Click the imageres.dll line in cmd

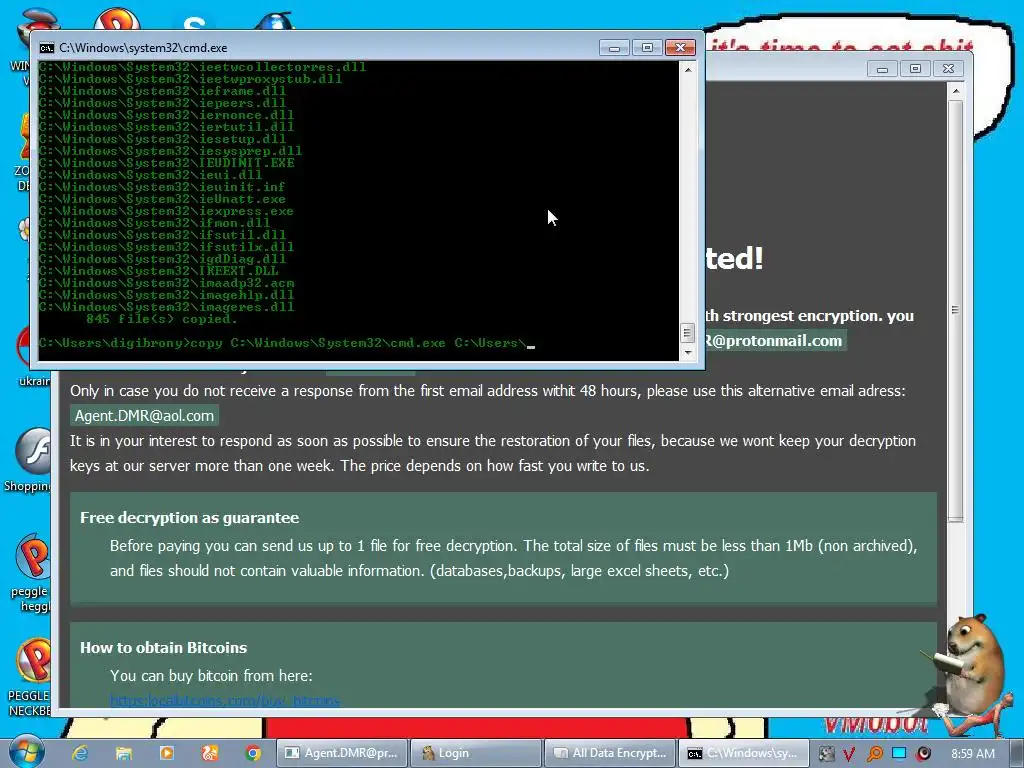[166, 307]
